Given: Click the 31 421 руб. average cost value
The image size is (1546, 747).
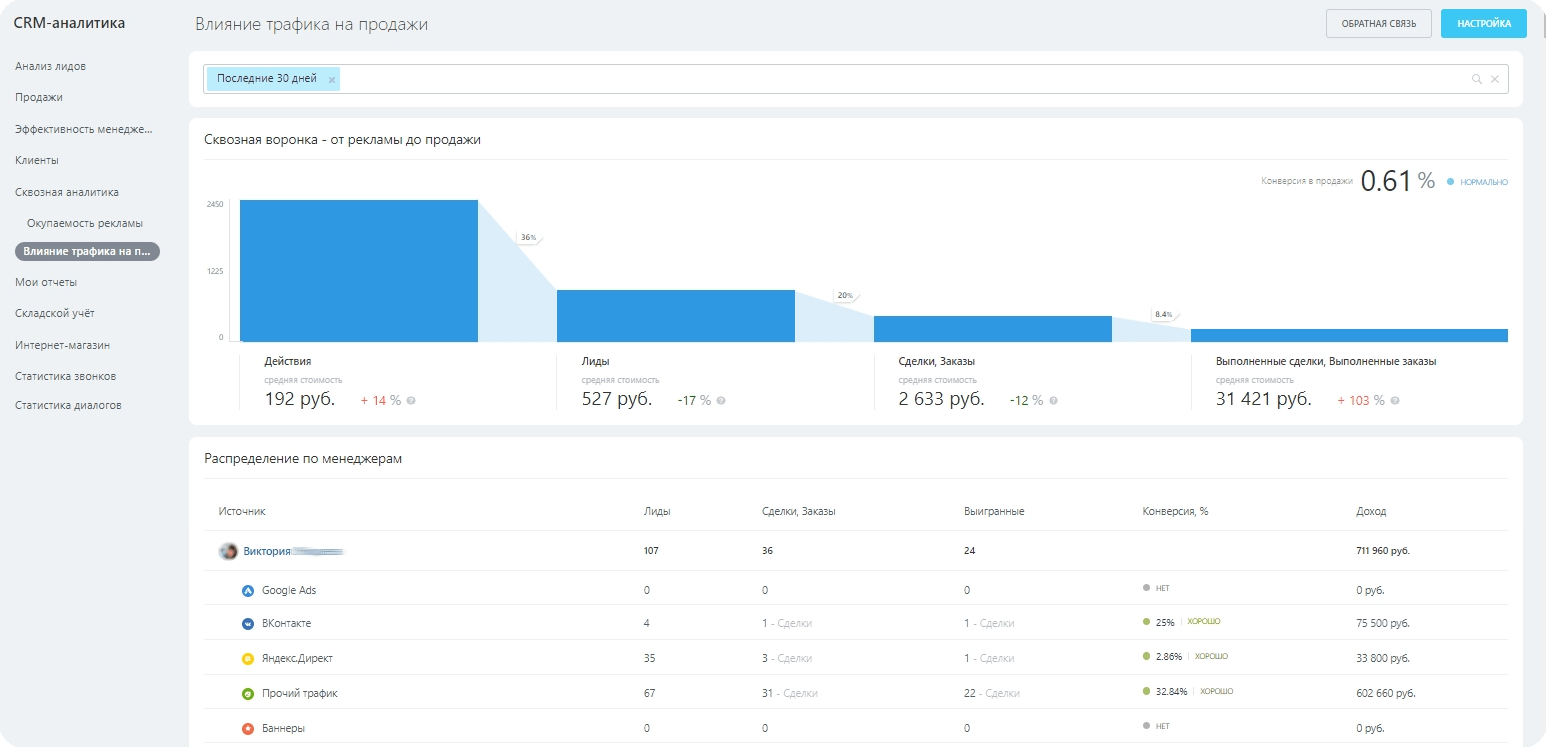Looking at the screenshot, I should (x=1263, y=399).
